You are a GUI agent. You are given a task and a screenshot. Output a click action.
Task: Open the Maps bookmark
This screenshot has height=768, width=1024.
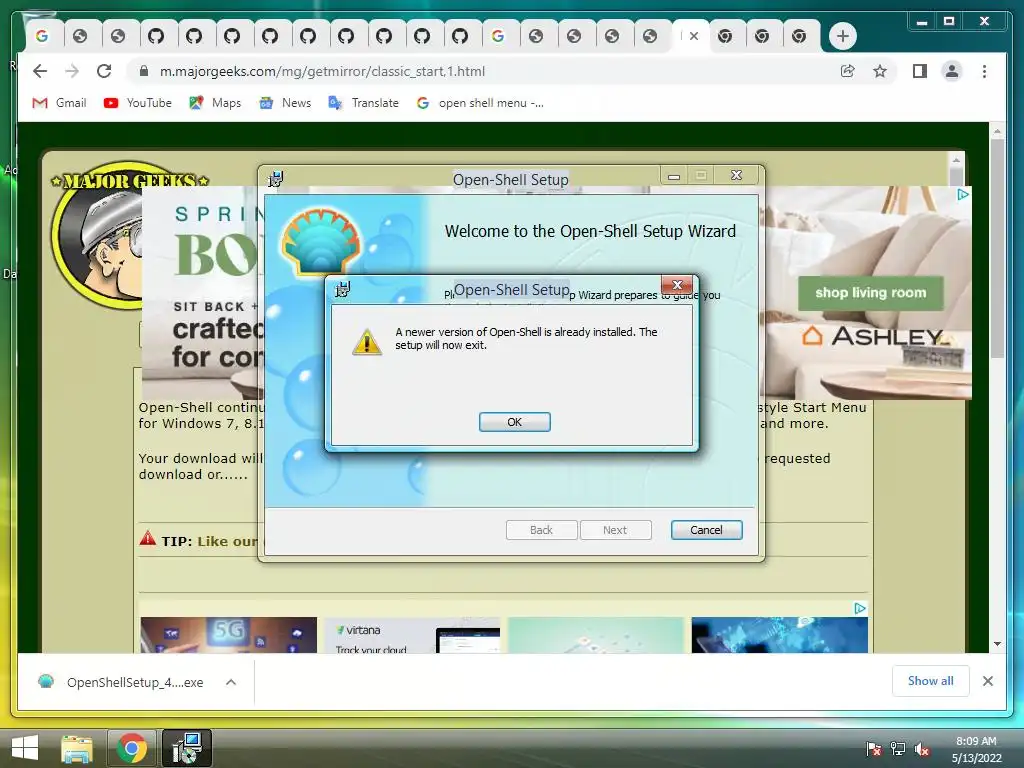point(215,103)
